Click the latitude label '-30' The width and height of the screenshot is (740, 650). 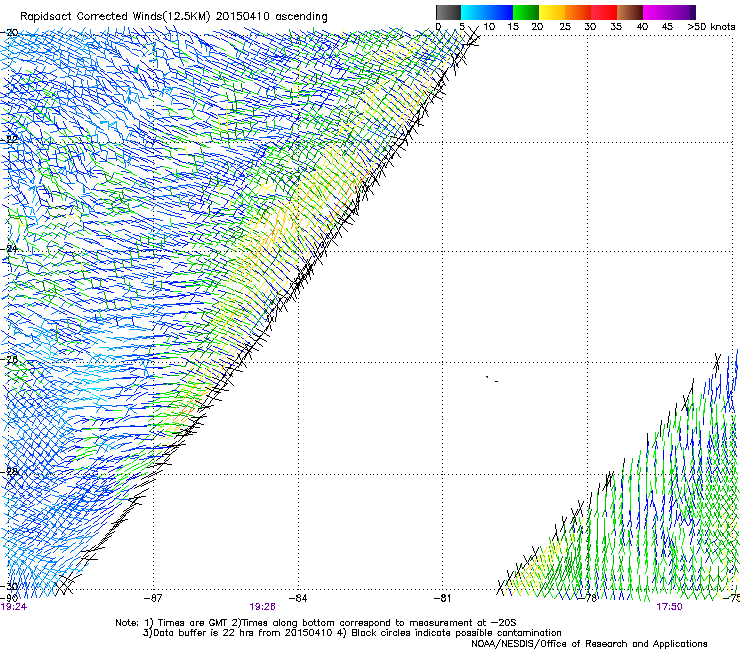tap(10, 586)
